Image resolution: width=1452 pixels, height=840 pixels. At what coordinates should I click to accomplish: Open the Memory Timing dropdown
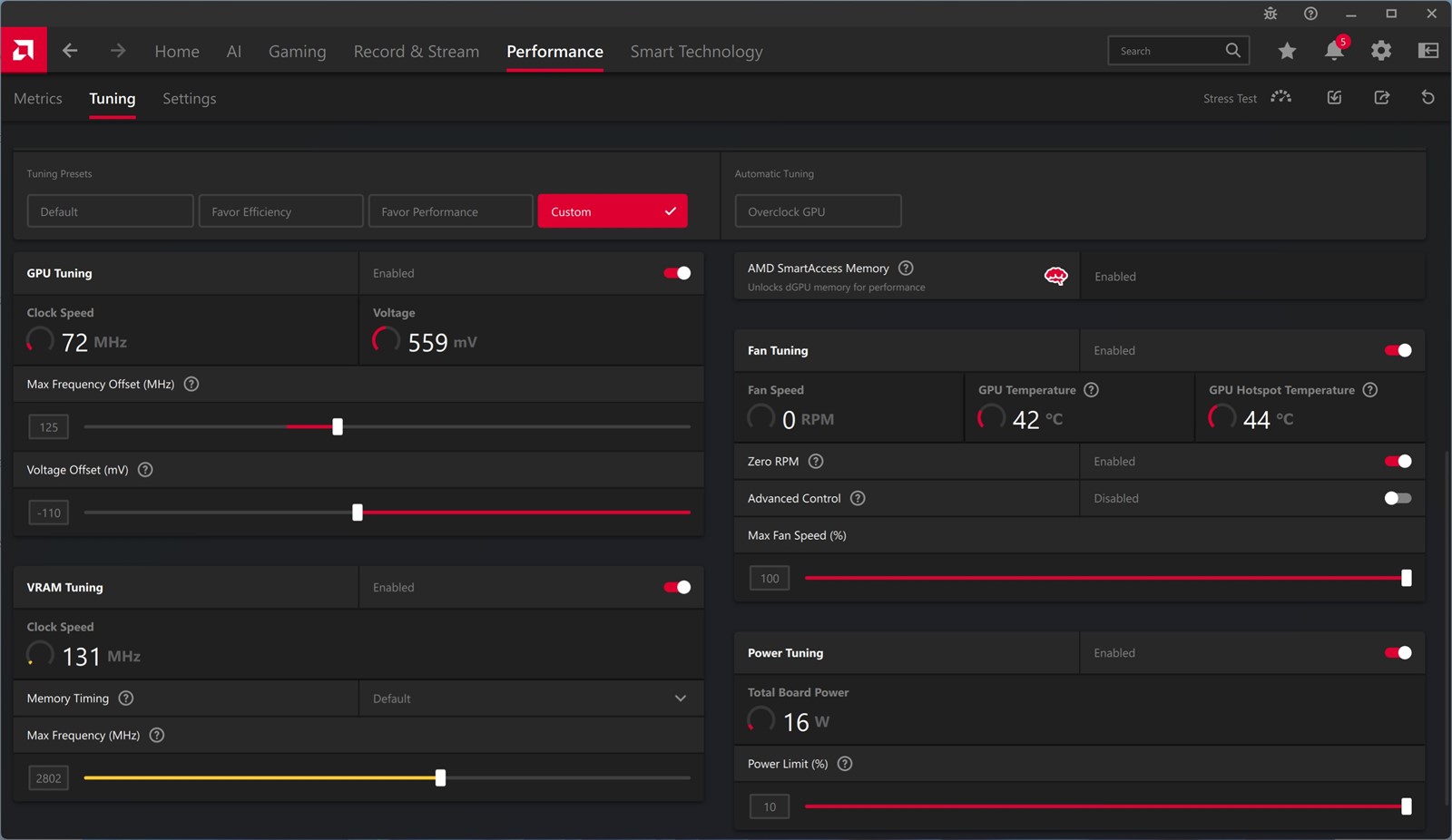(531, 698)
